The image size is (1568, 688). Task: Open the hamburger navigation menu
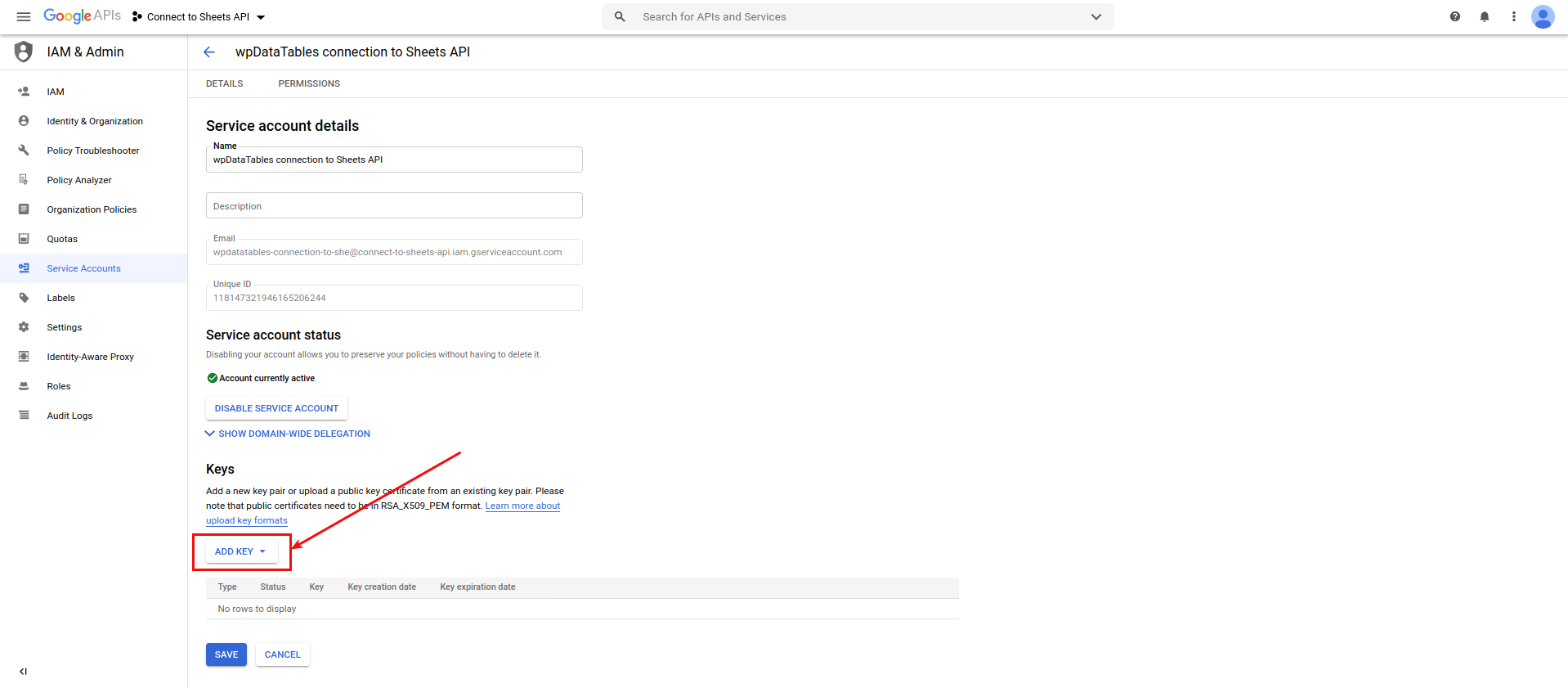tap(24, 16)
